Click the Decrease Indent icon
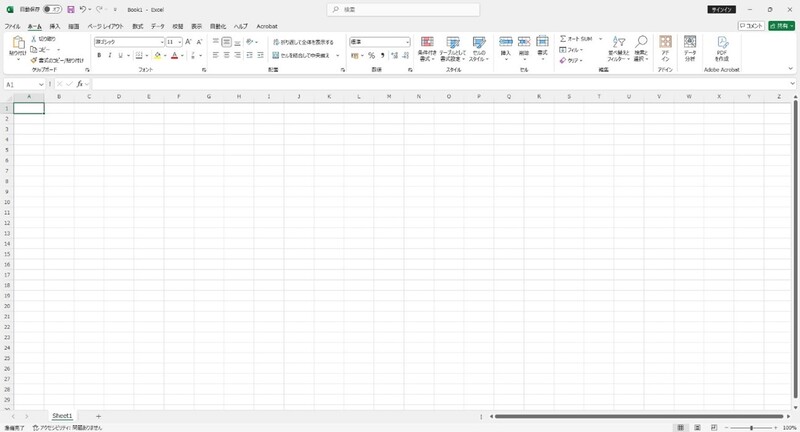 pos(249,55)
